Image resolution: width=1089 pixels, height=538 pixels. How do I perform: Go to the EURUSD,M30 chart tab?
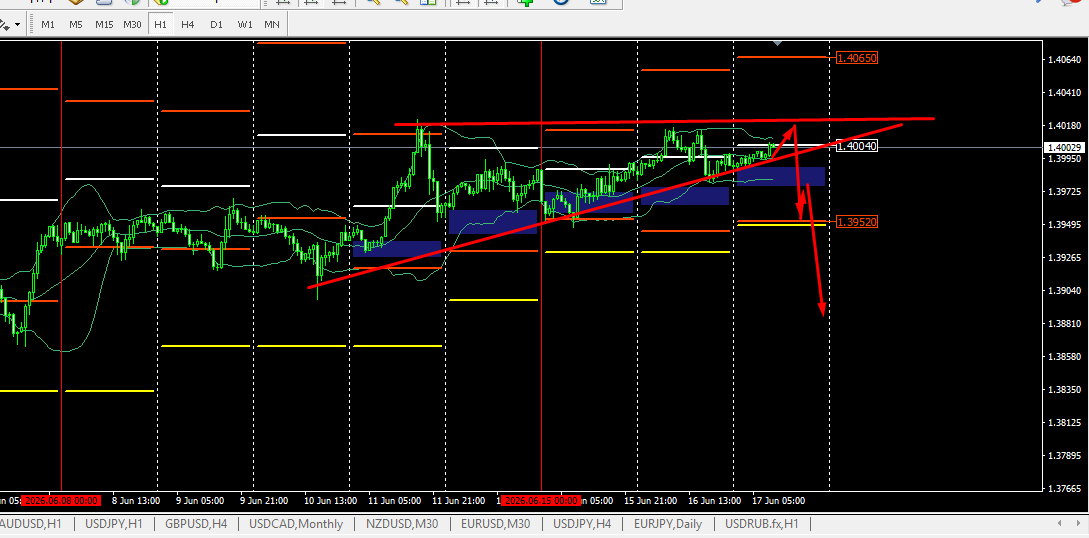[x=496, y=523]
